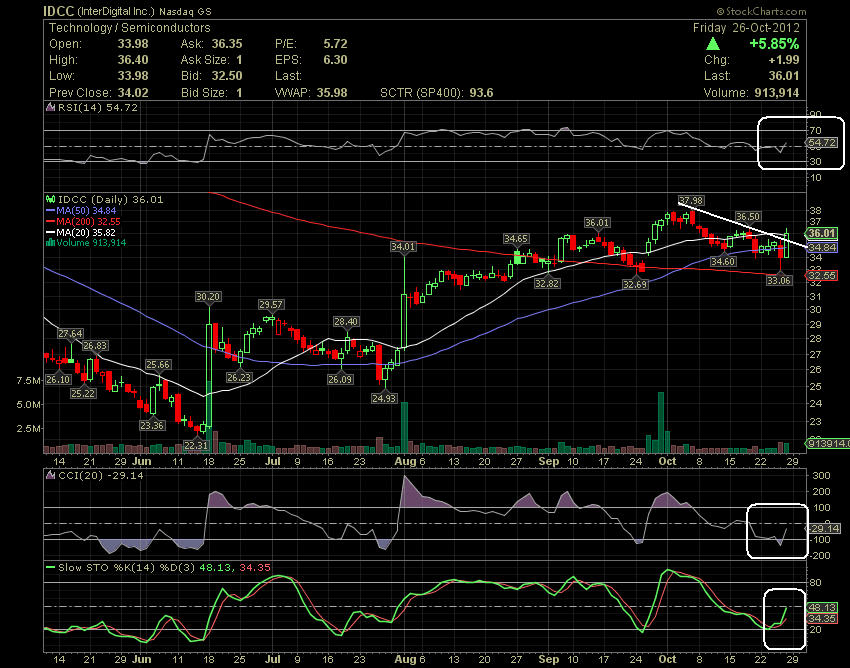Click the date Friday 26-Oct-2012
Viewport: 850px width, 668px height.
click(746, 28)
